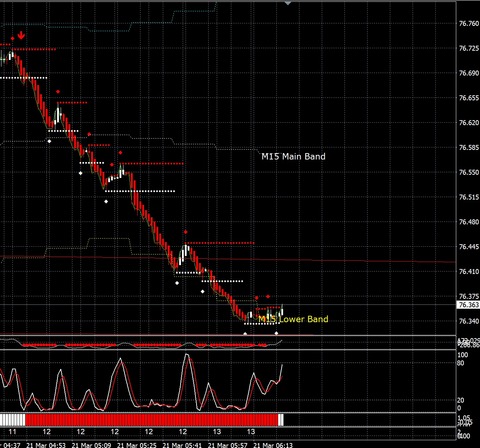Click the red down arrow sell signal

click(21, 35)
